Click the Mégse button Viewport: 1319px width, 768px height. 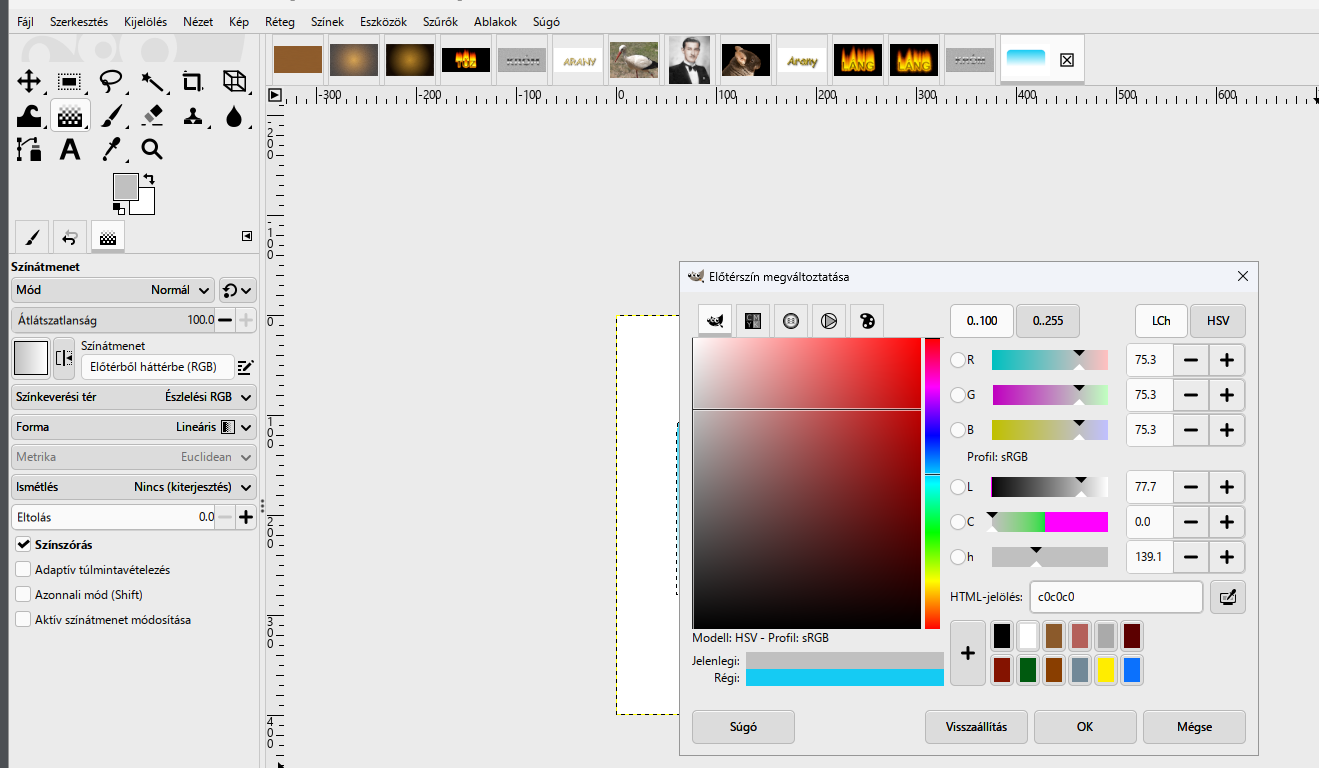click(1194, 727)
